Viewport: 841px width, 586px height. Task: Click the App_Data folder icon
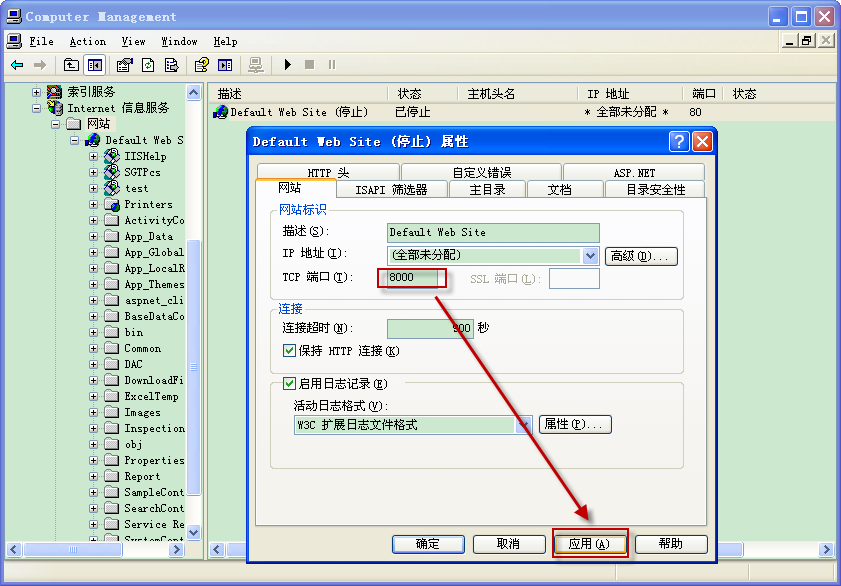pyautogui.click(x=112, y=236)
